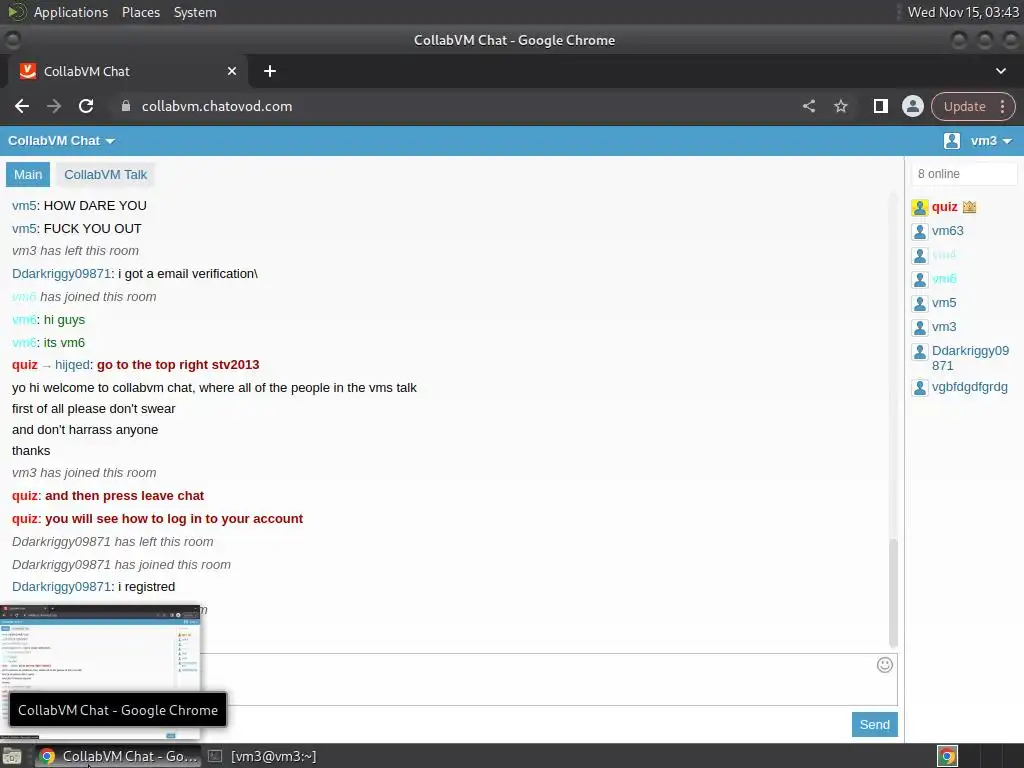Click vgbfdgdfgrdg's avatar icon in user list
Viewport: 1024px width, 768px height.
tap(920, 388)
